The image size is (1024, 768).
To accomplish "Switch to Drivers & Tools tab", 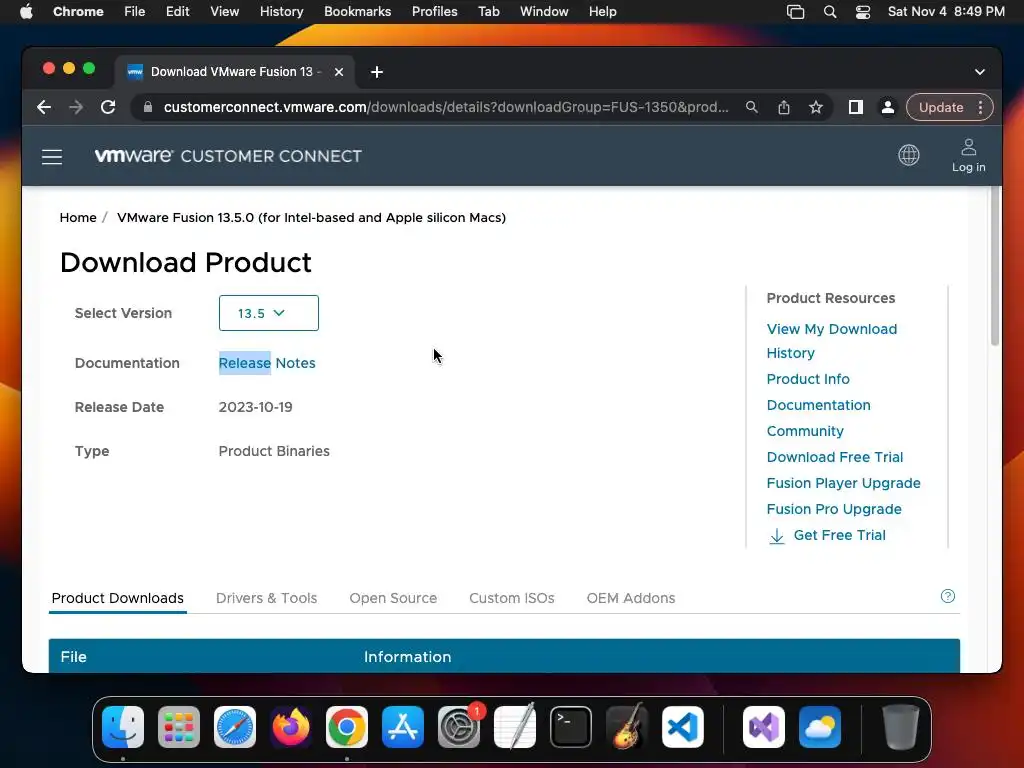I will 266,598.
